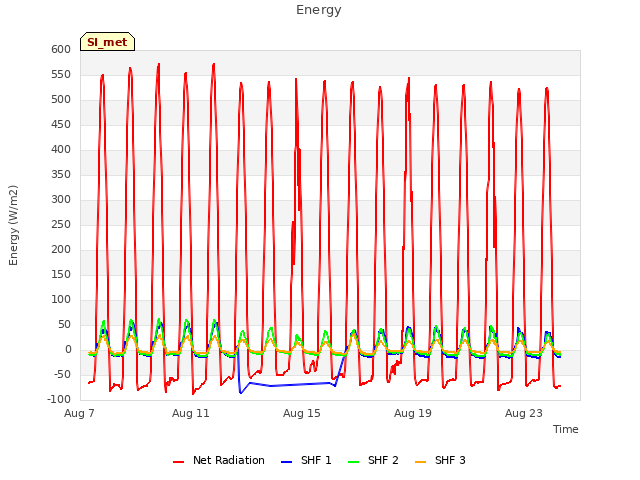Screen dimensions: 640x480
Task: Toggle the SHF 3 legend entry
Action: (x=440, y=460)
